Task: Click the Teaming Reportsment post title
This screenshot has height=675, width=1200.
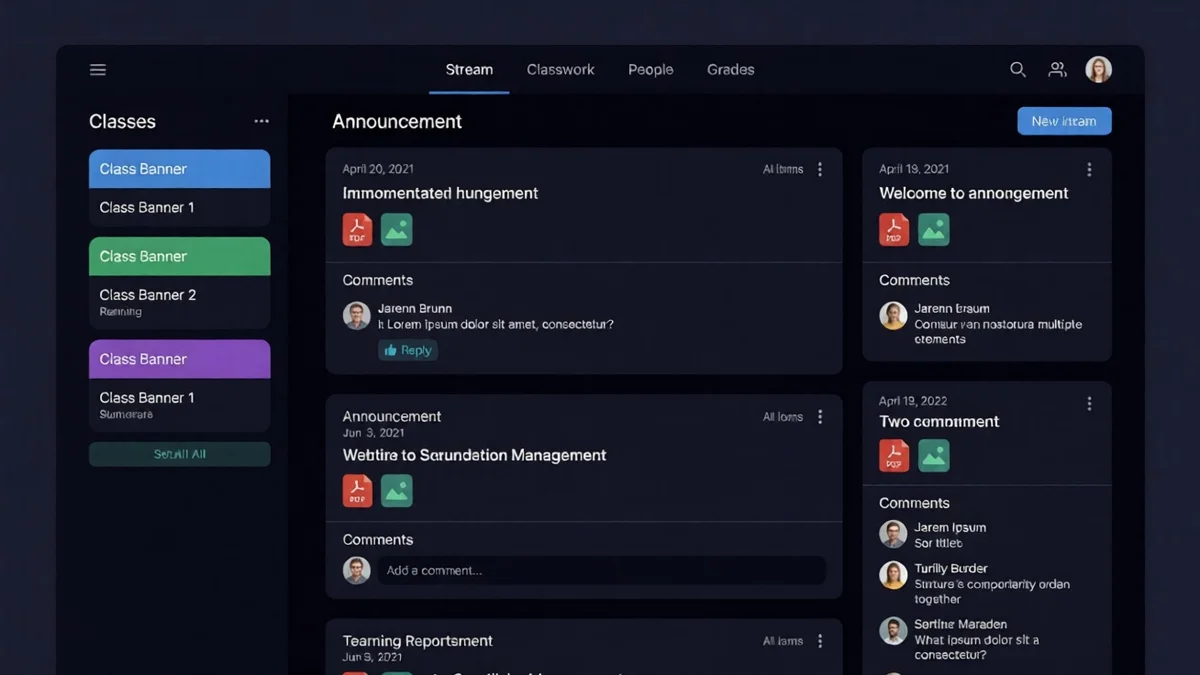Action: [417, 640]
